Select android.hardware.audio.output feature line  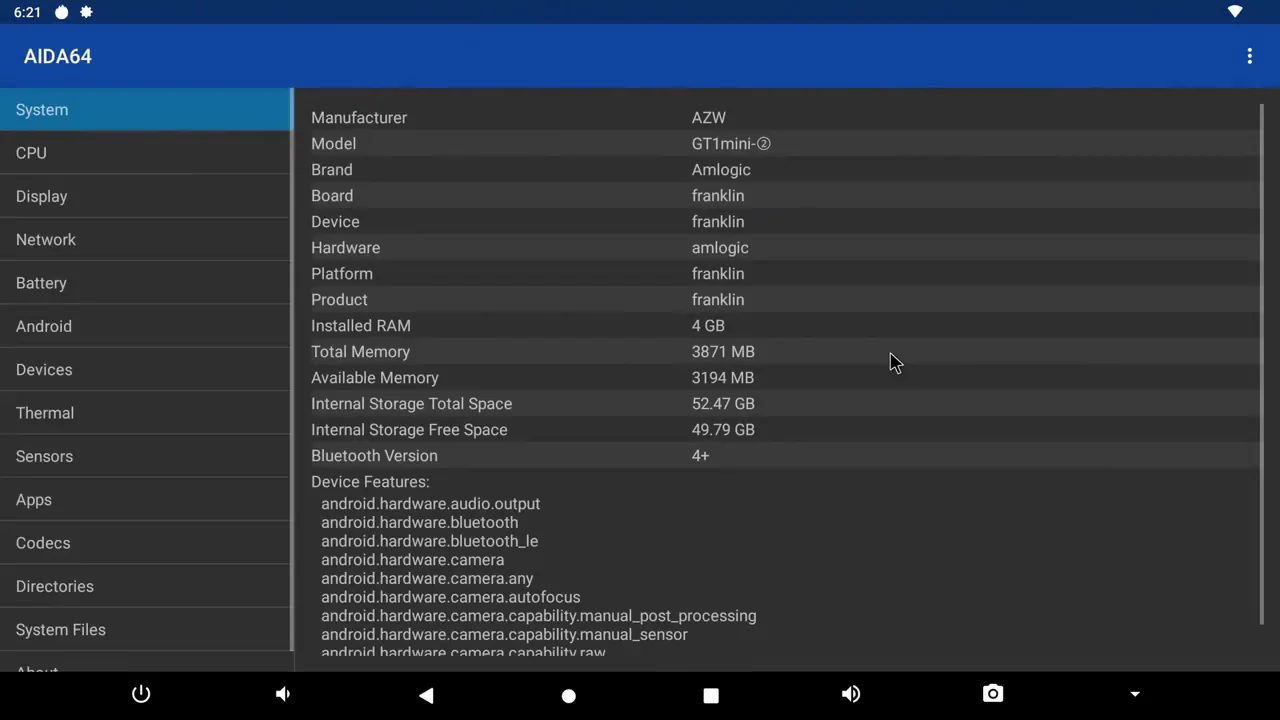[x=430, y=504]
